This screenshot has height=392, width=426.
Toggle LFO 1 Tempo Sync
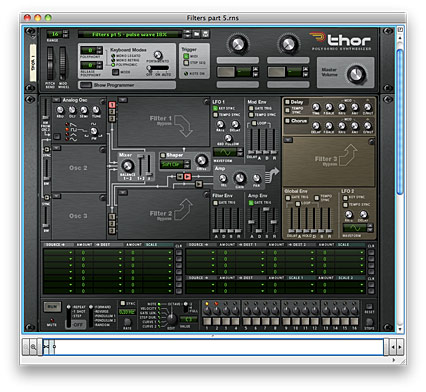tap(215, 115)
